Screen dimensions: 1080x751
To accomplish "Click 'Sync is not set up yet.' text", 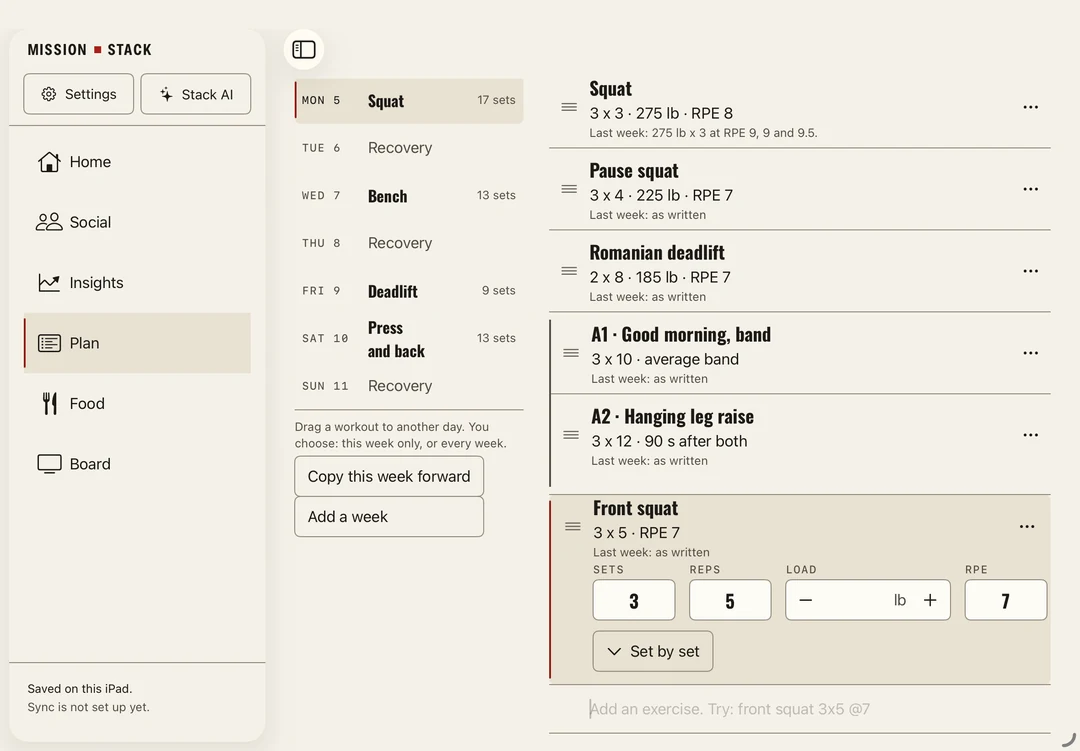I will 88,707.
